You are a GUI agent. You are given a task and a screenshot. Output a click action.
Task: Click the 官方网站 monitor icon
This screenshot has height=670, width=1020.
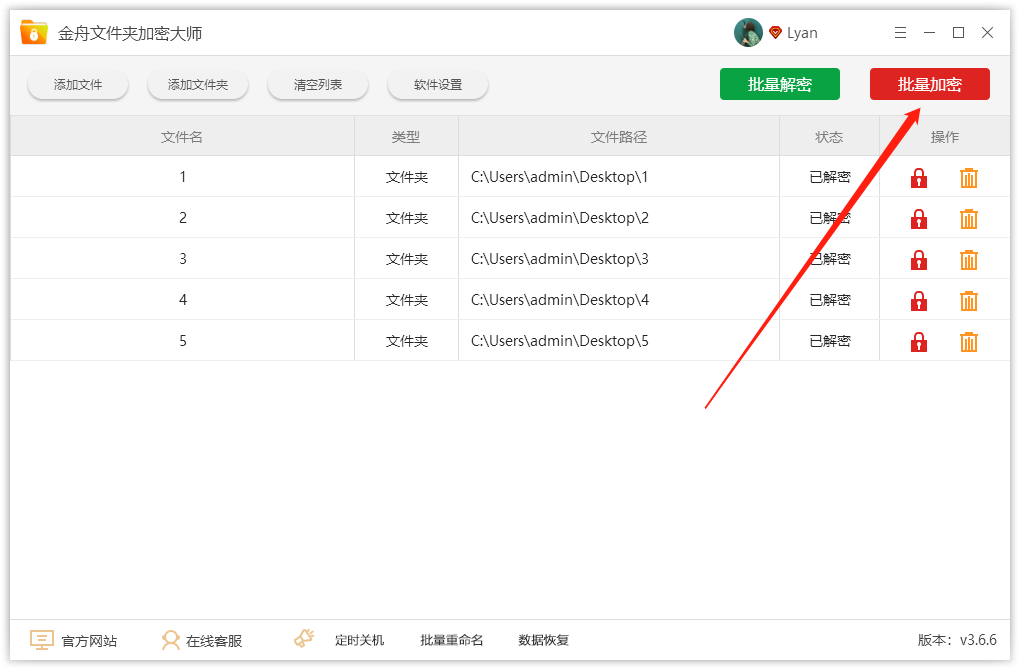pos(42,640)
